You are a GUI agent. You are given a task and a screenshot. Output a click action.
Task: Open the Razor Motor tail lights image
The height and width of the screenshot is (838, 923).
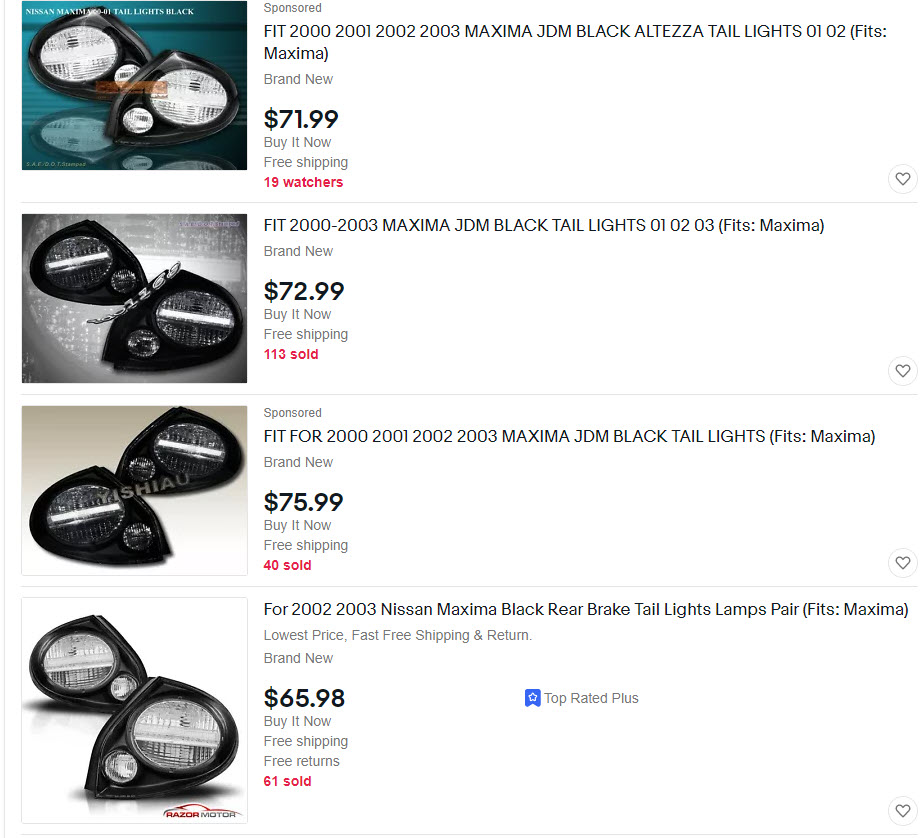tap(134, 710)
